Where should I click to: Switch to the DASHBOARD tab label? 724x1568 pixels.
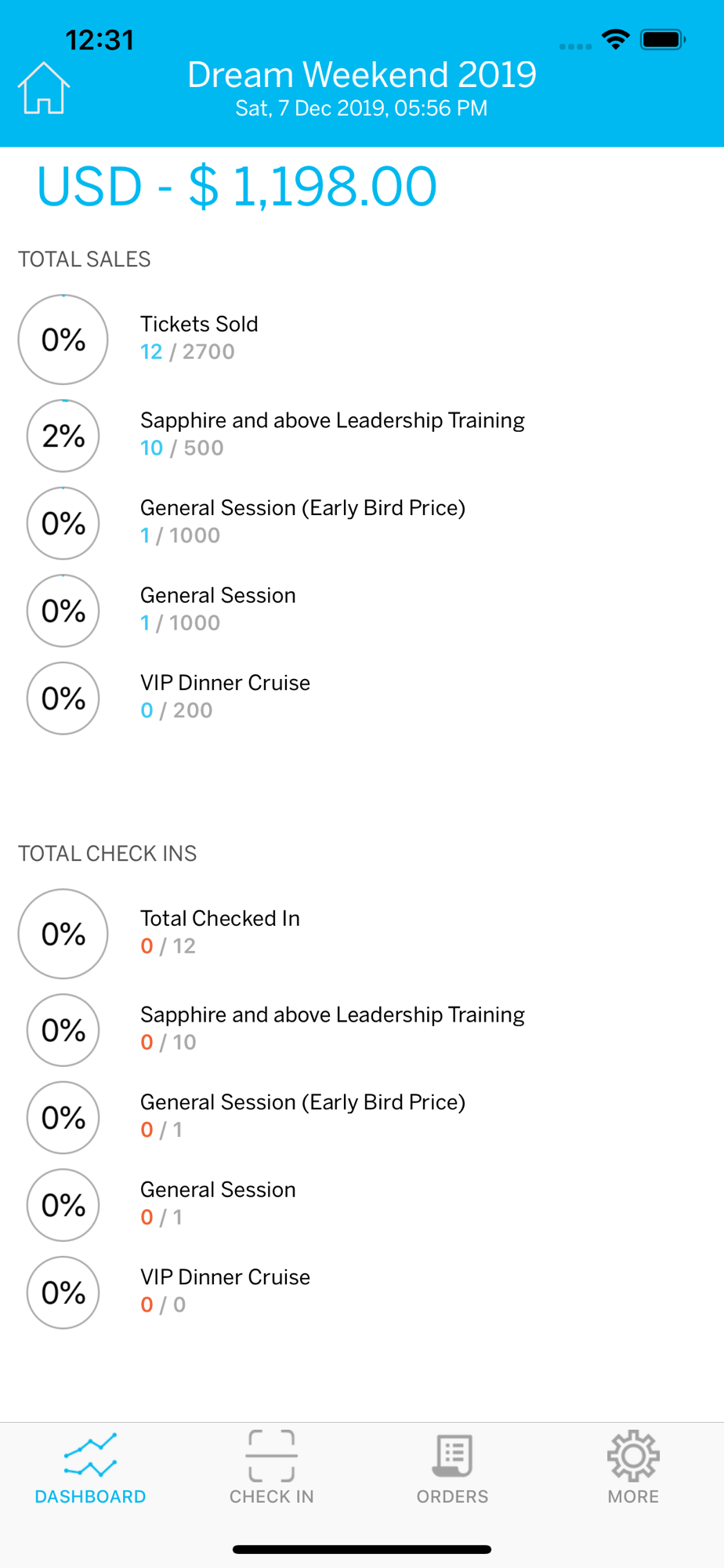[x=90, y=1497]
